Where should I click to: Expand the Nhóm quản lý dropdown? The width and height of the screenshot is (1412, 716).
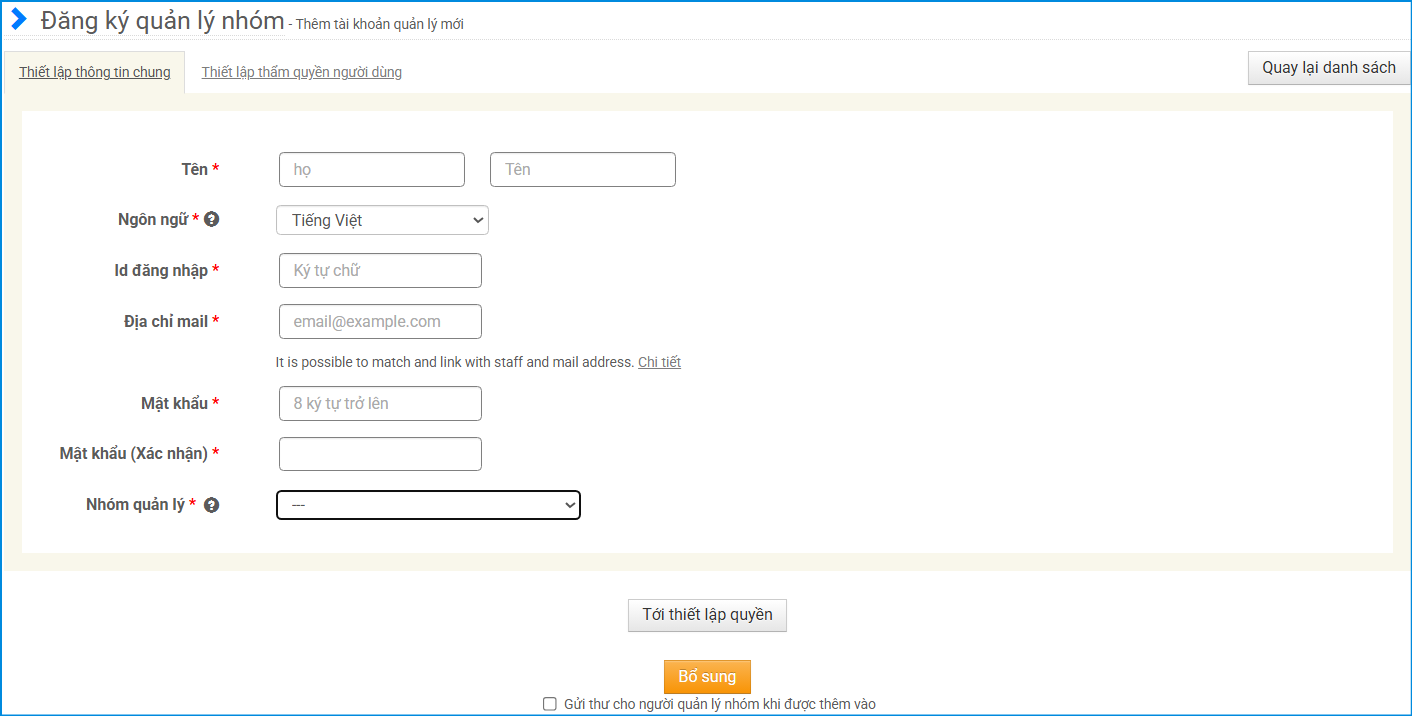pyautogui.click(x=428, y=505)
